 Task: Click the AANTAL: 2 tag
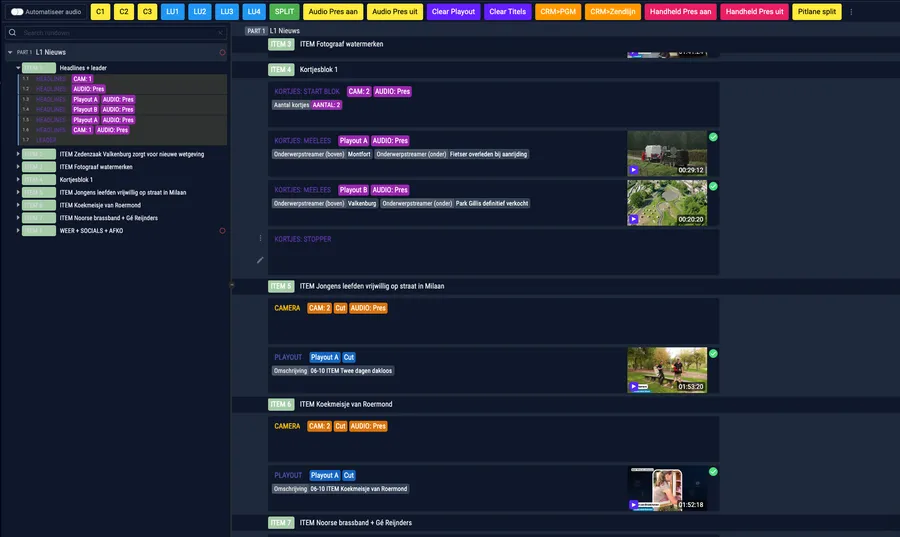327,105
